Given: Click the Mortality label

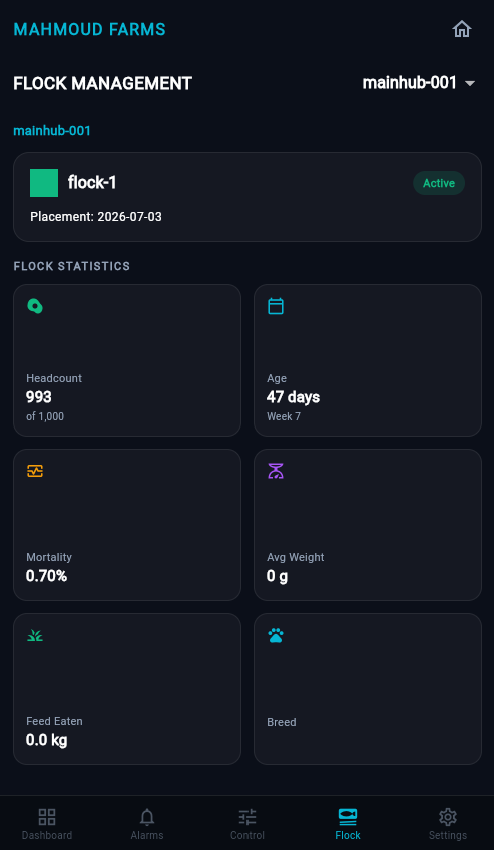Looking at the screenshot, I should pyautogui.click(x=49, y=557).
